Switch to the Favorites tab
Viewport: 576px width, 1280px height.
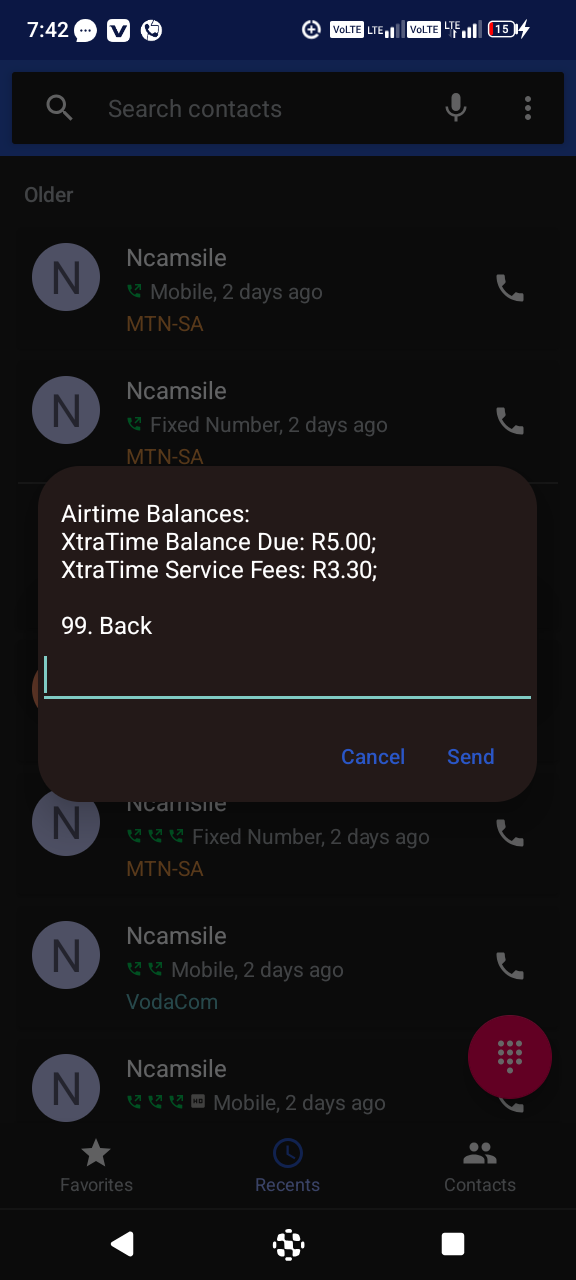[96, 1166]
